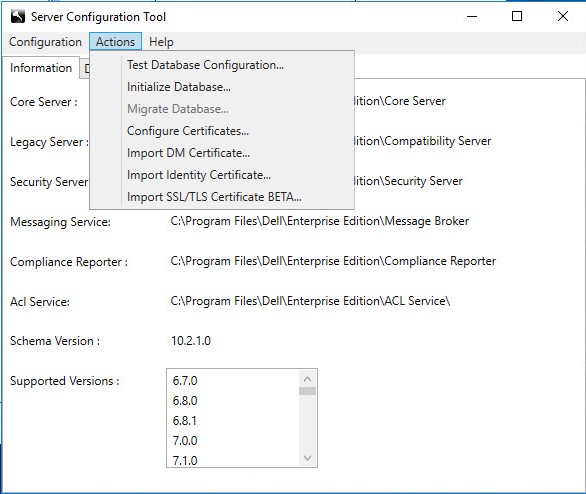Screen dimensions: 586x494
Task: Open the Configuration menu
Action: point(45,41)
